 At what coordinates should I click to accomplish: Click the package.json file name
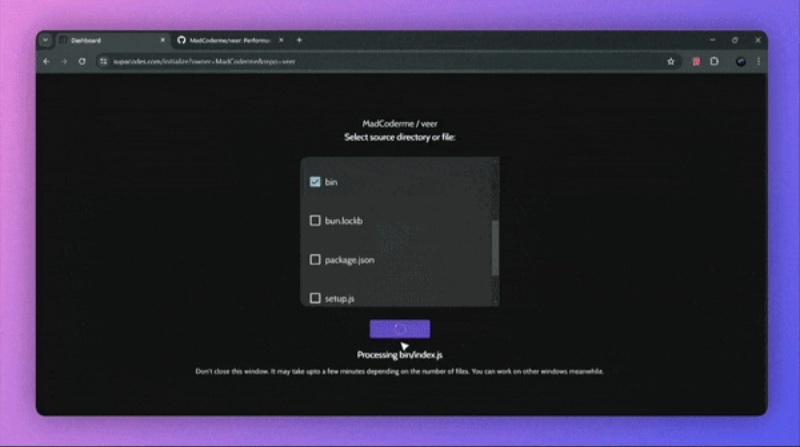(349, 260)
